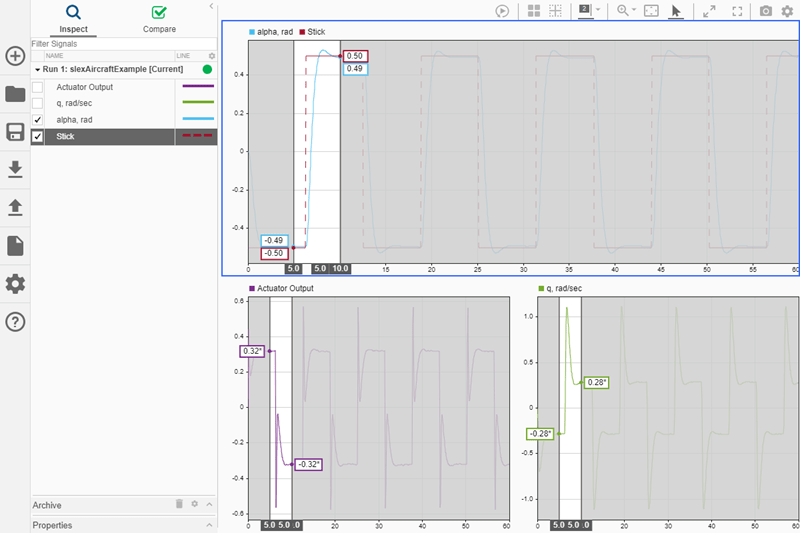Click the -0.50 Stick cursor value label
Viewport: 800px width, 533px height.
(274, 253)
